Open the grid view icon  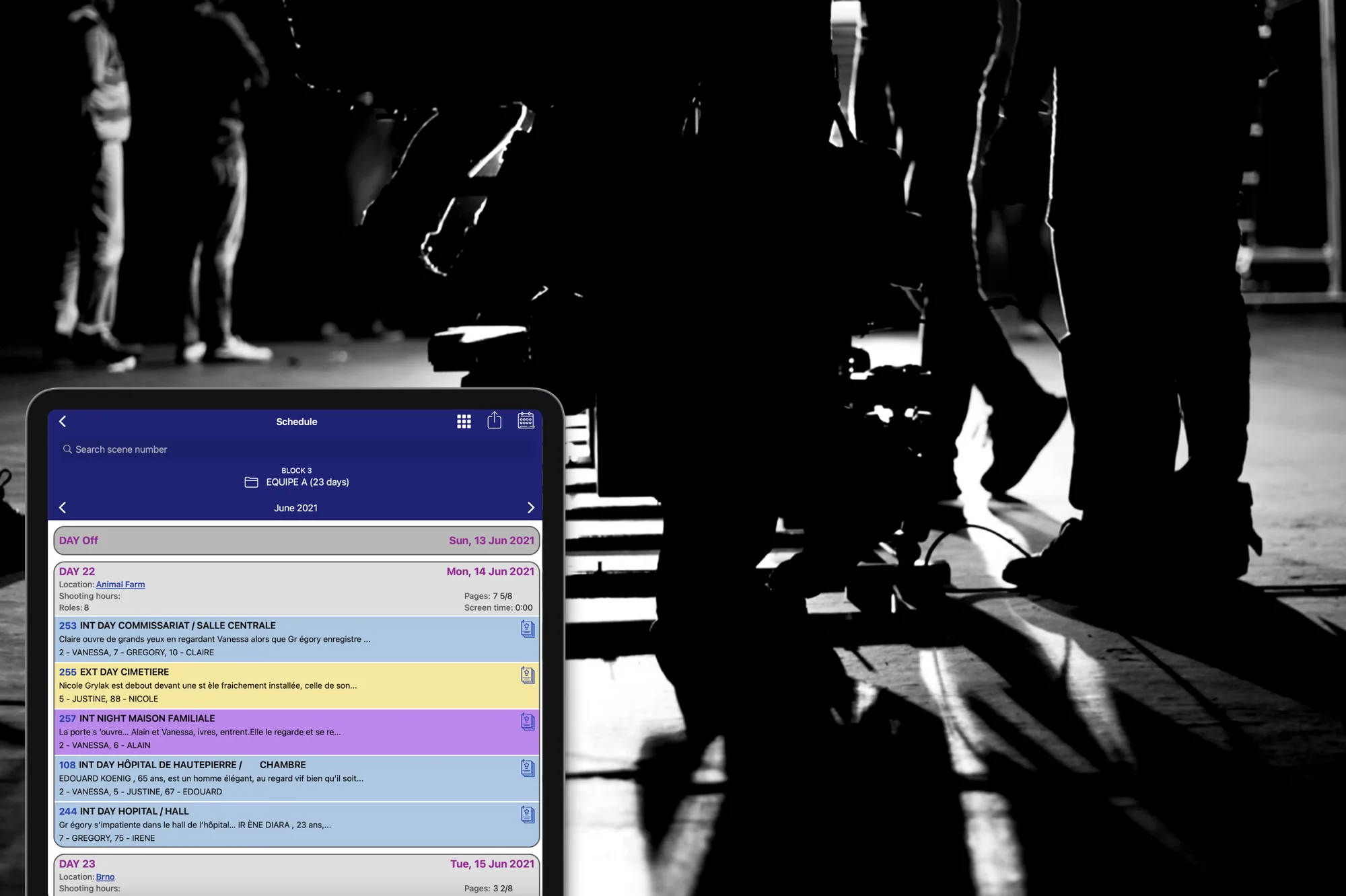coord(464,421)
